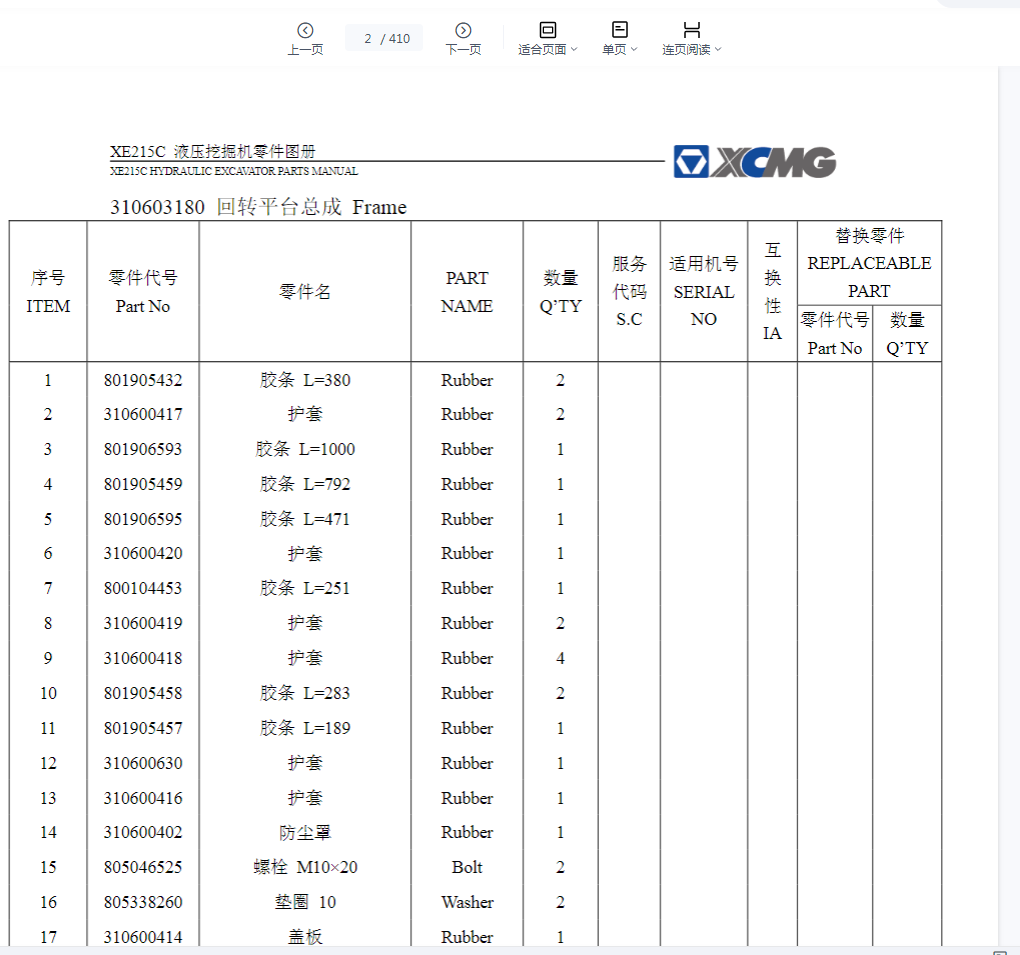1020x955 pixels.
Task: Click the current page number field
Action: [368, 38]
